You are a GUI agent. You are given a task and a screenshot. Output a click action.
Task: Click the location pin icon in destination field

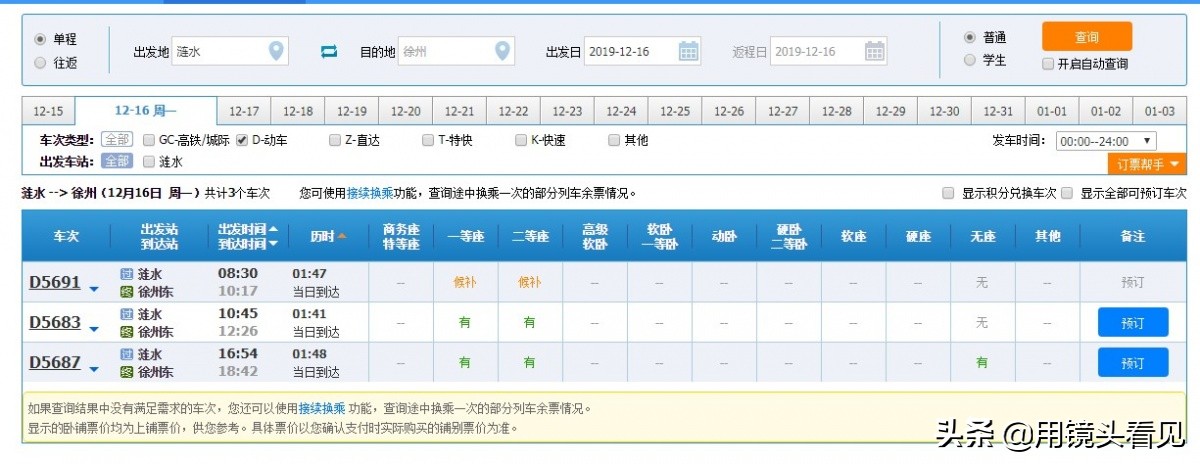[503, 50]
